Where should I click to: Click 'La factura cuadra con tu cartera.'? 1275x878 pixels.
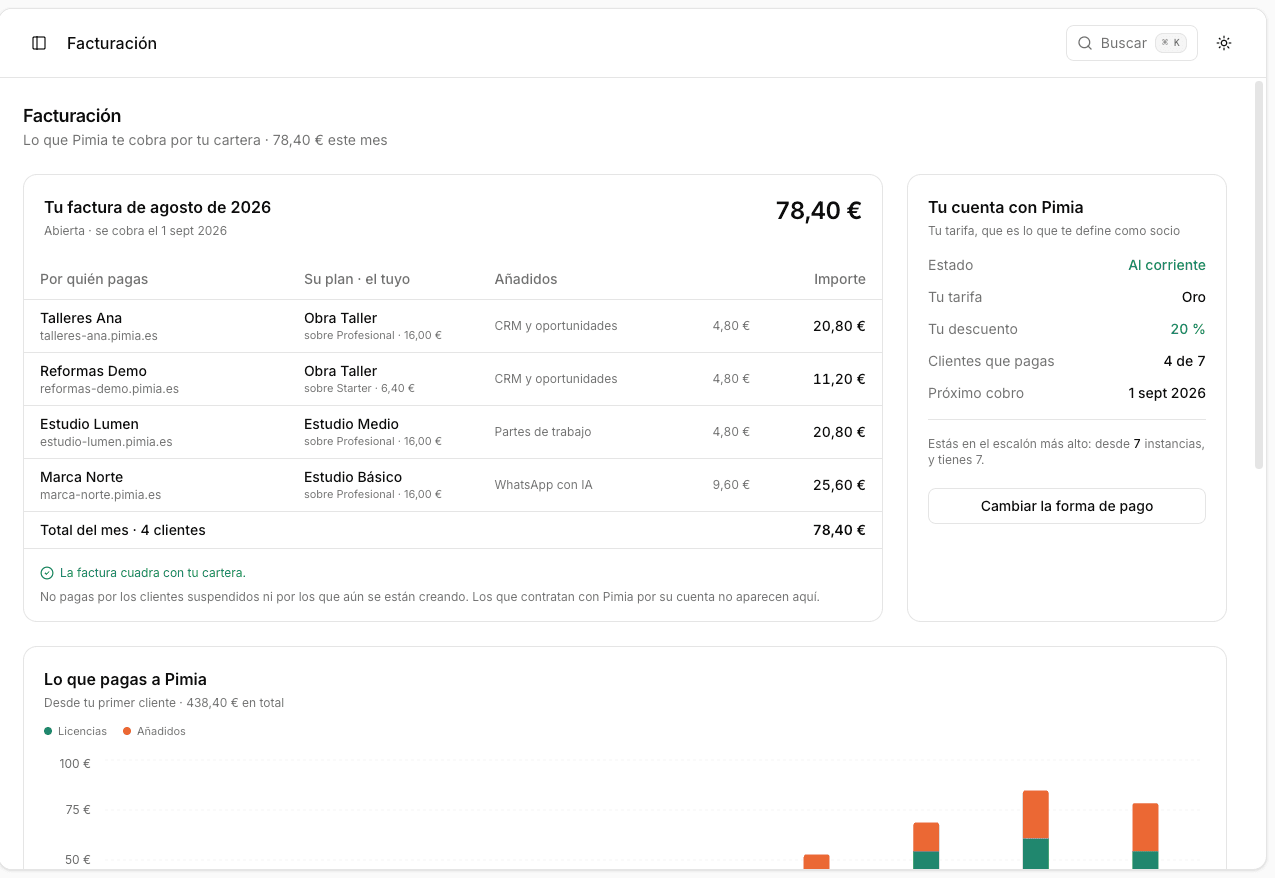(153, 573)
